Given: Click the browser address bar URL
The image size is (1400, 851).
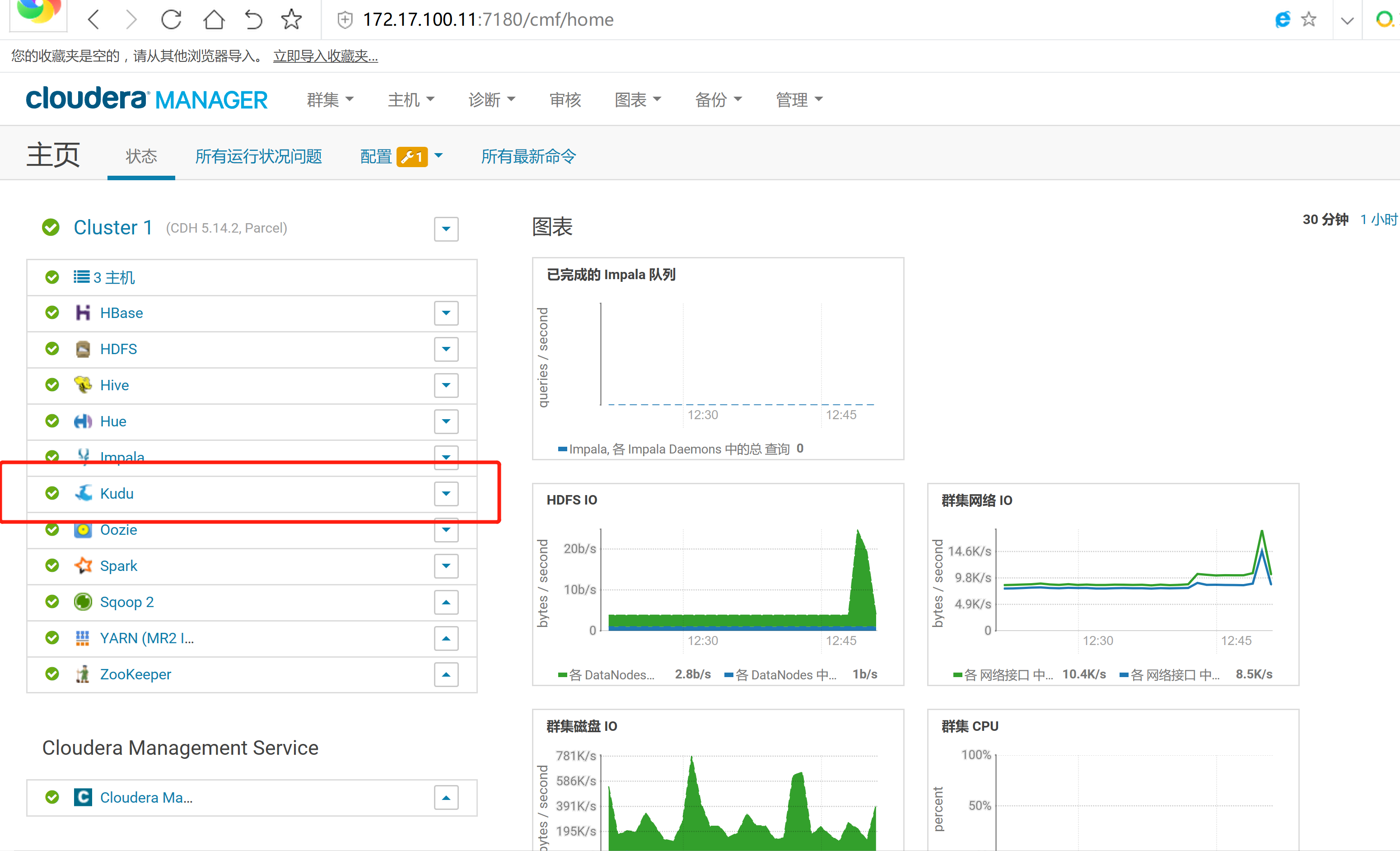Looking at the screenshot, I should point(488,20).
